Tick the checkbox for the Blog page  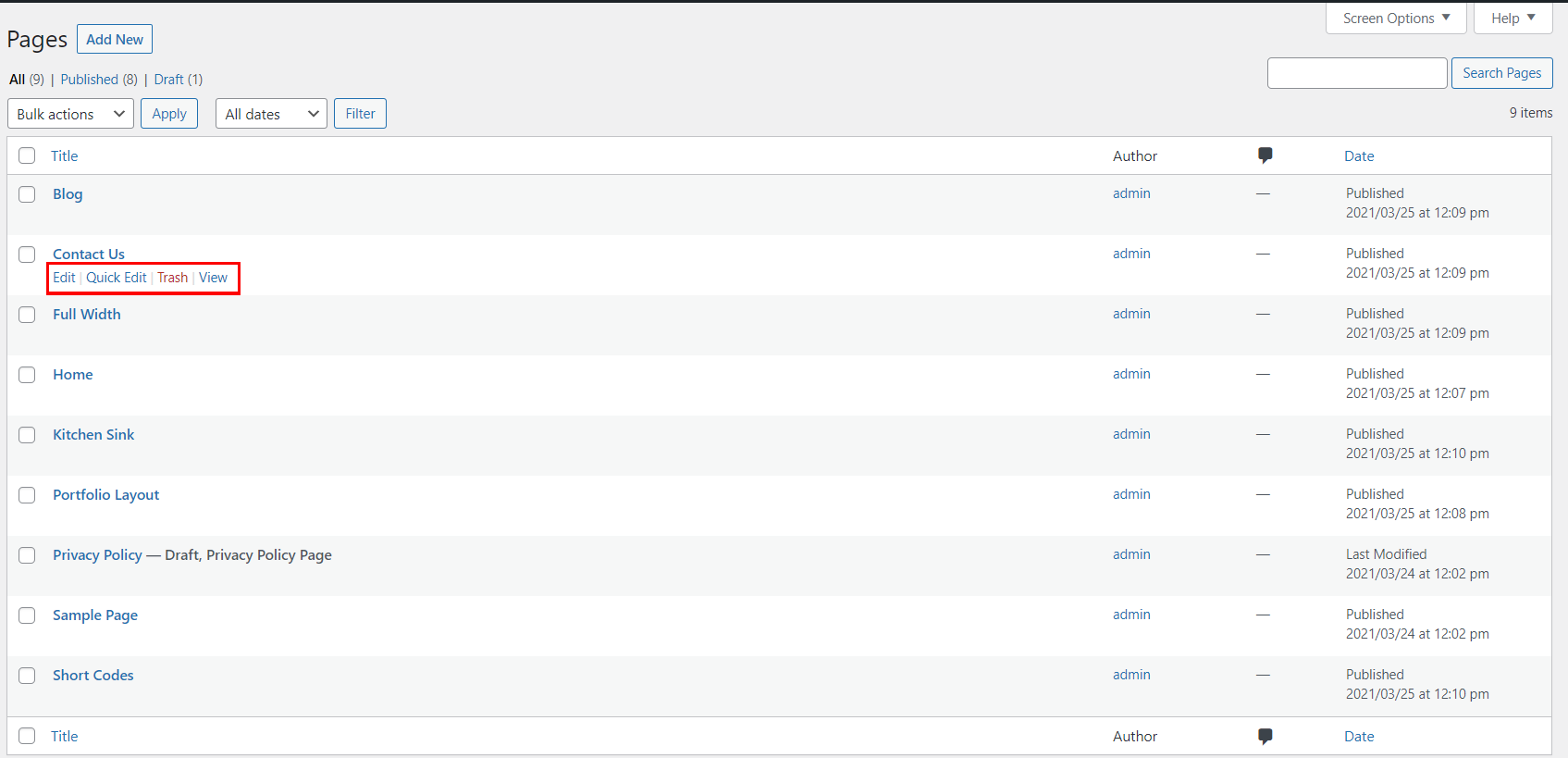(27, 194)
